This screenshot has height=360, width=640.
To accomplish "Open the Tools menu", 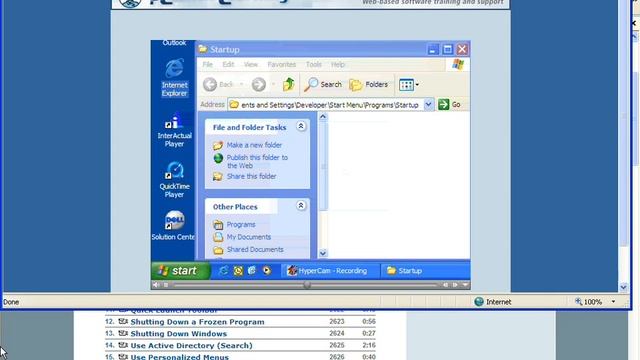I will (x=313, y=64).
